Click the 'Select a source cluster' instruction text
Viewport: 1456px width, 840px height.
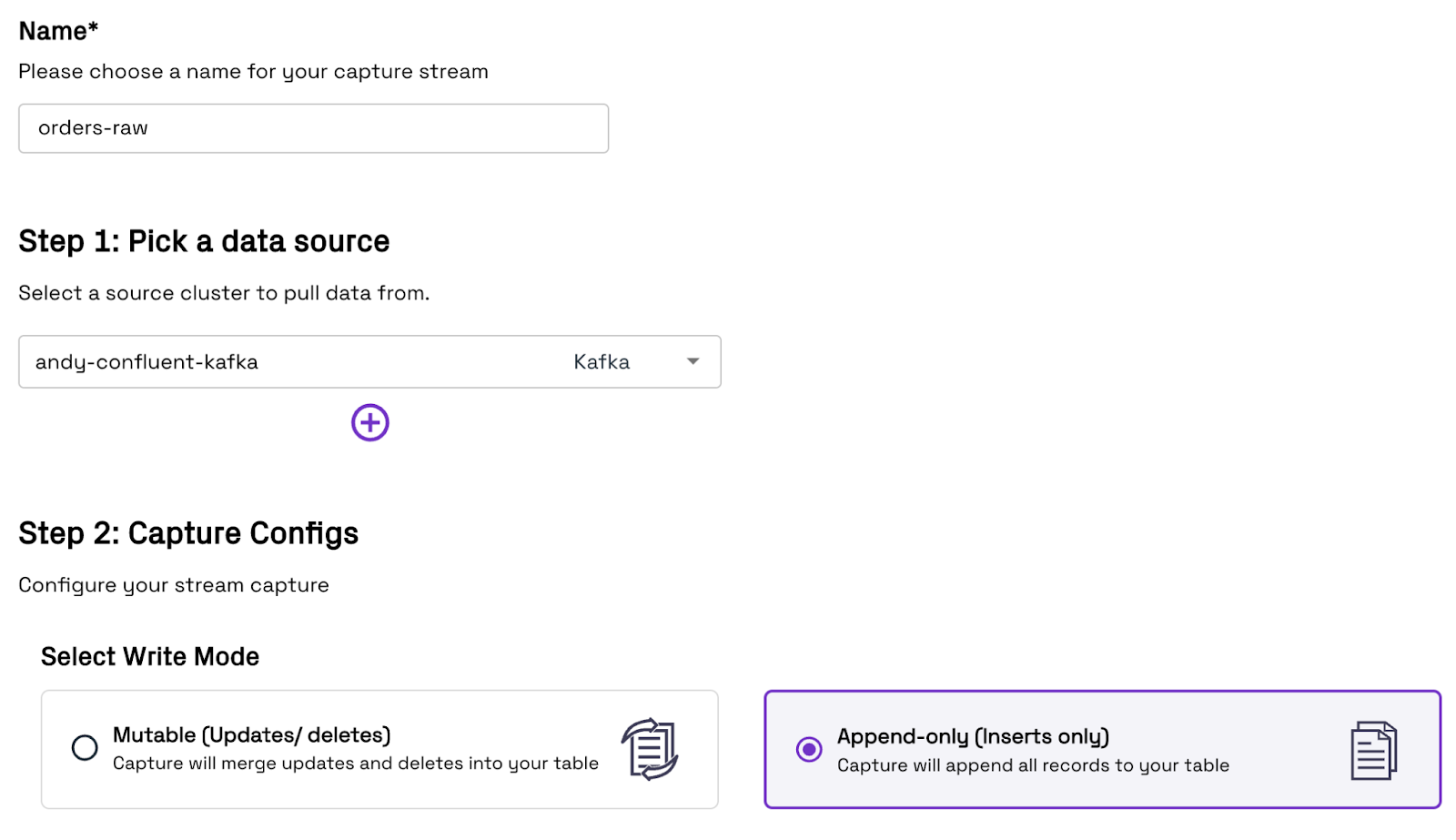click(x=224, y=293)
